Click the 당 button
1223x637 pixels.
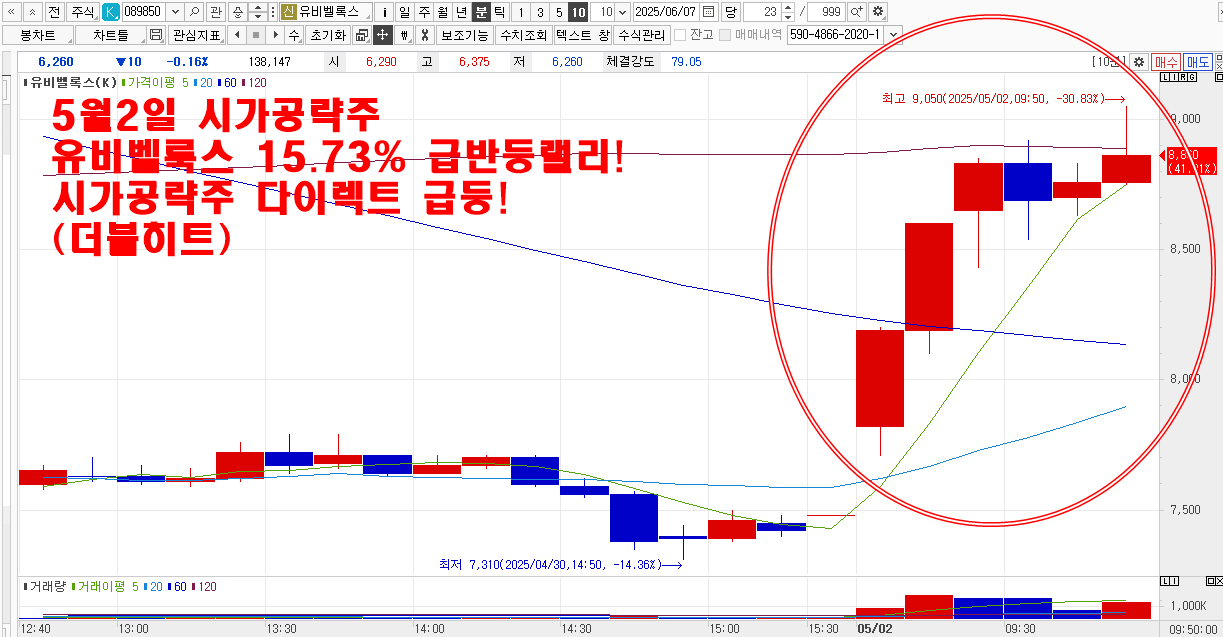tap(730, 12)
